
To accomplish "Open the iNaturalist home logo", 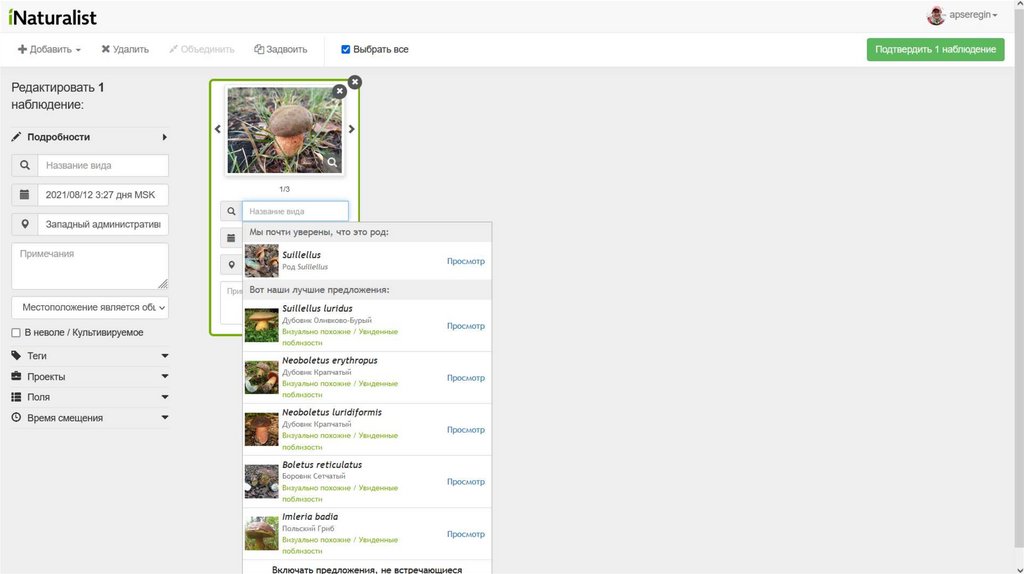I will [x=52, y=17].
